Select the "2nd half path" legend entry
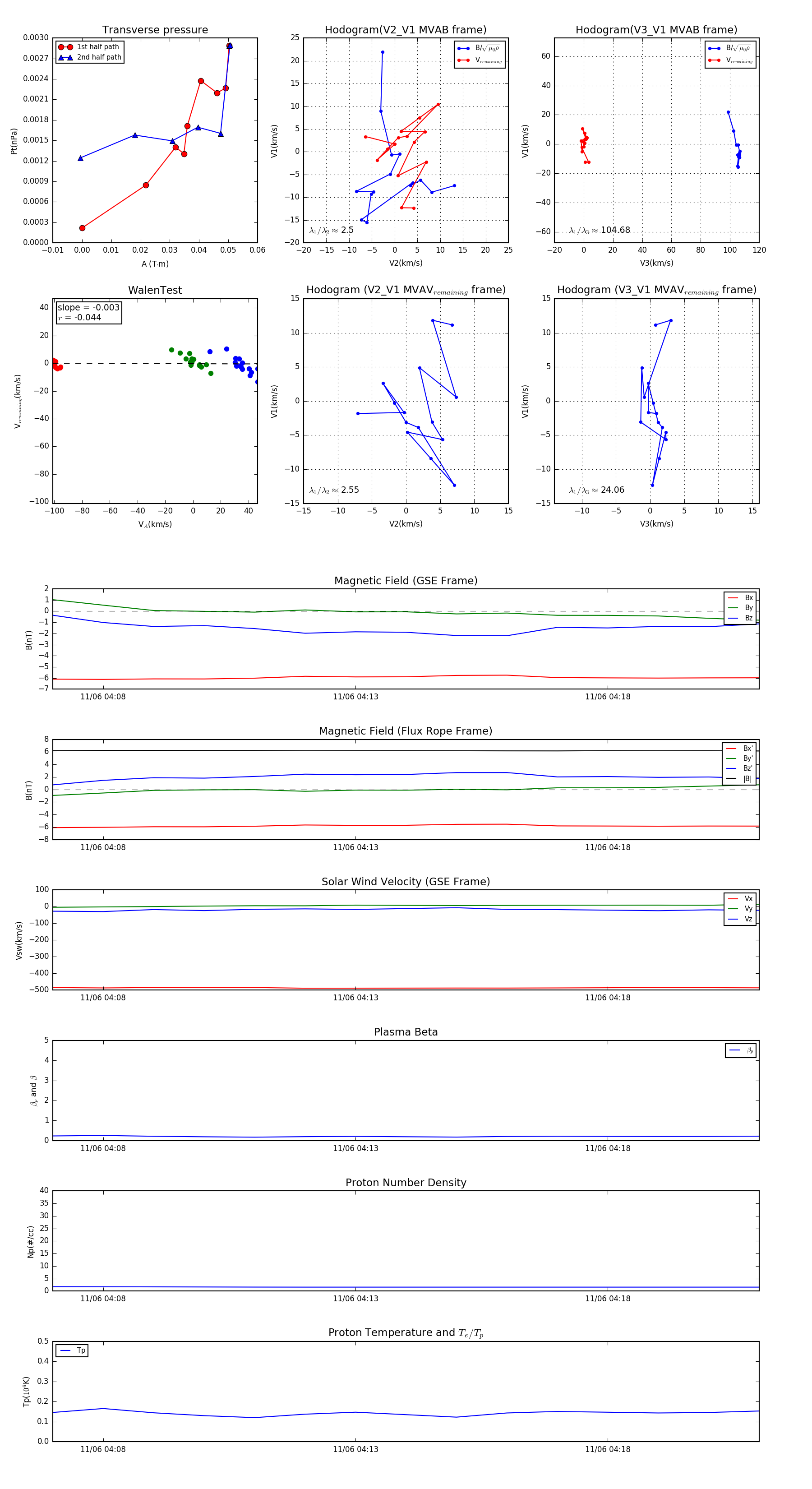The height and width of the screenshot is (1489, 812). (x=90, y=57)
